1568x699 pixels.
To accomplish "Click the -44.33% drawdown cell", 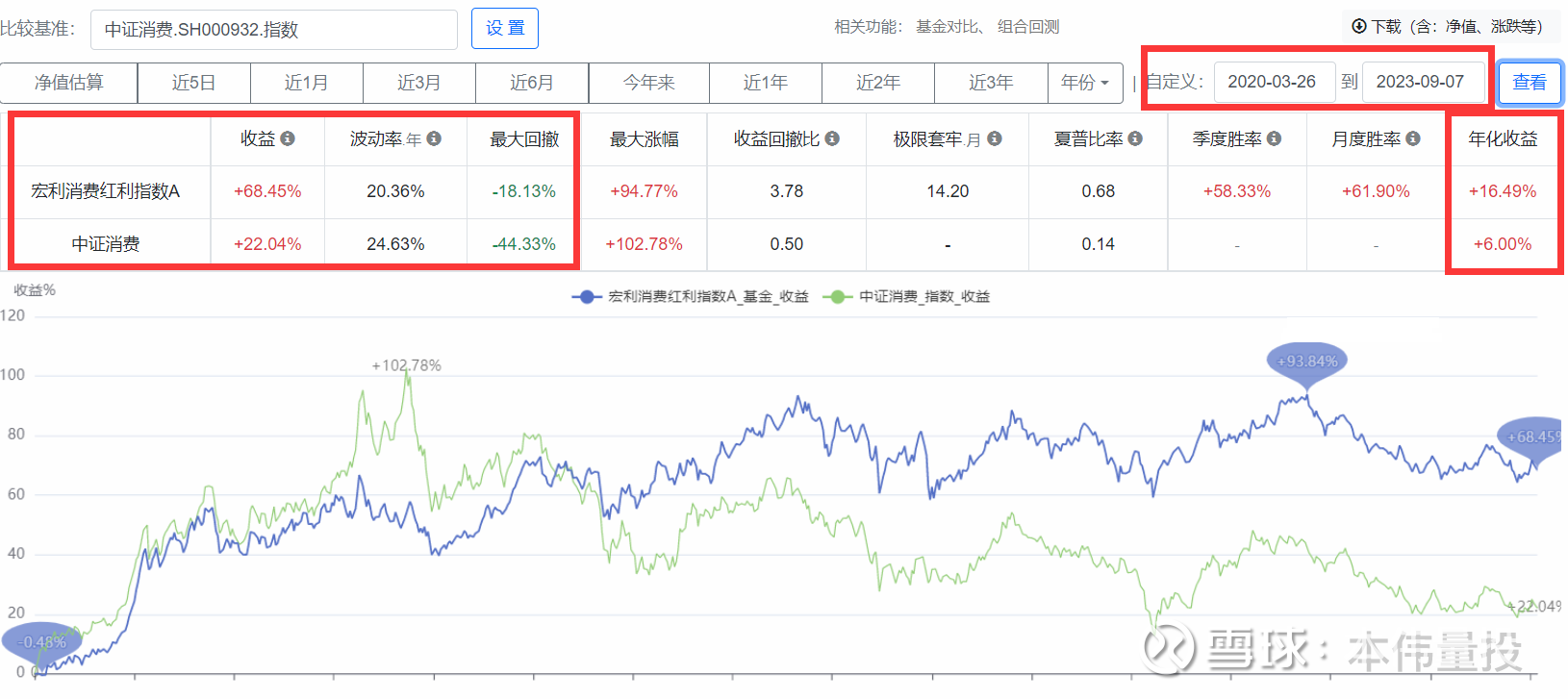I will [524, 244].
